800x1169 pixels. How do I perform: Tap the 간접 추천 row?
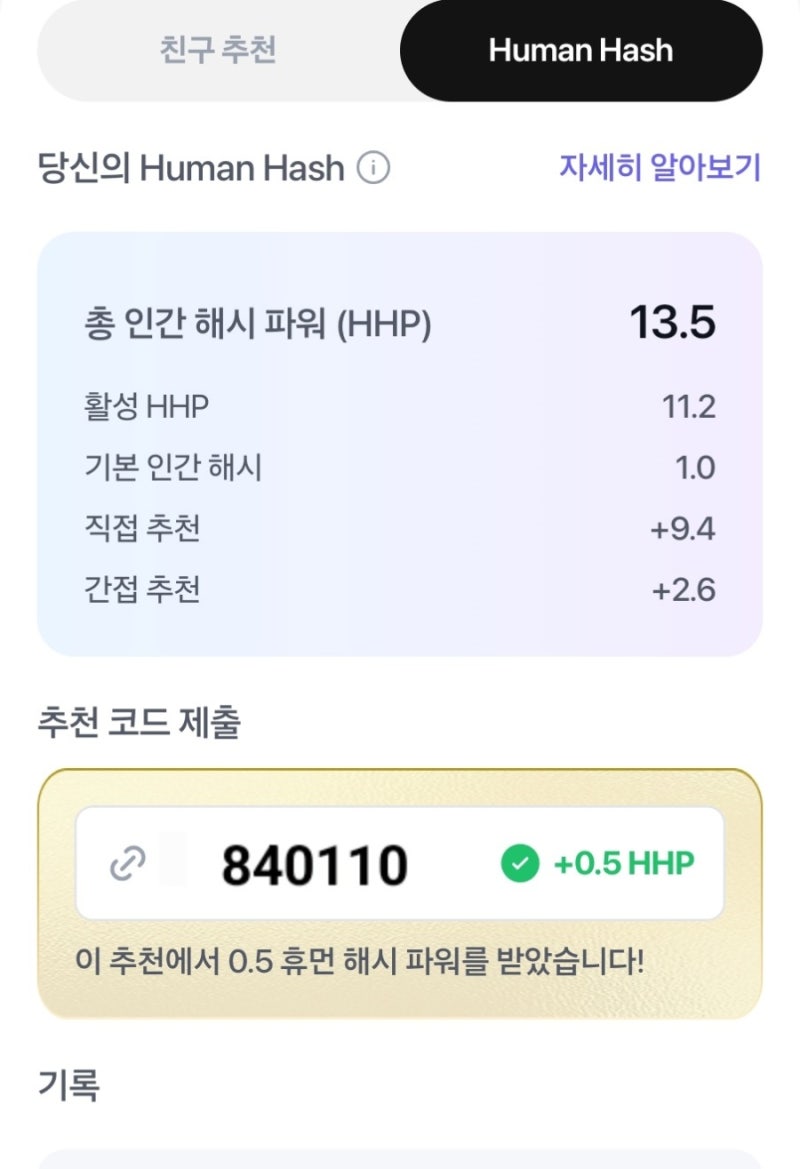pyautogui.click(x=400, y=590)
